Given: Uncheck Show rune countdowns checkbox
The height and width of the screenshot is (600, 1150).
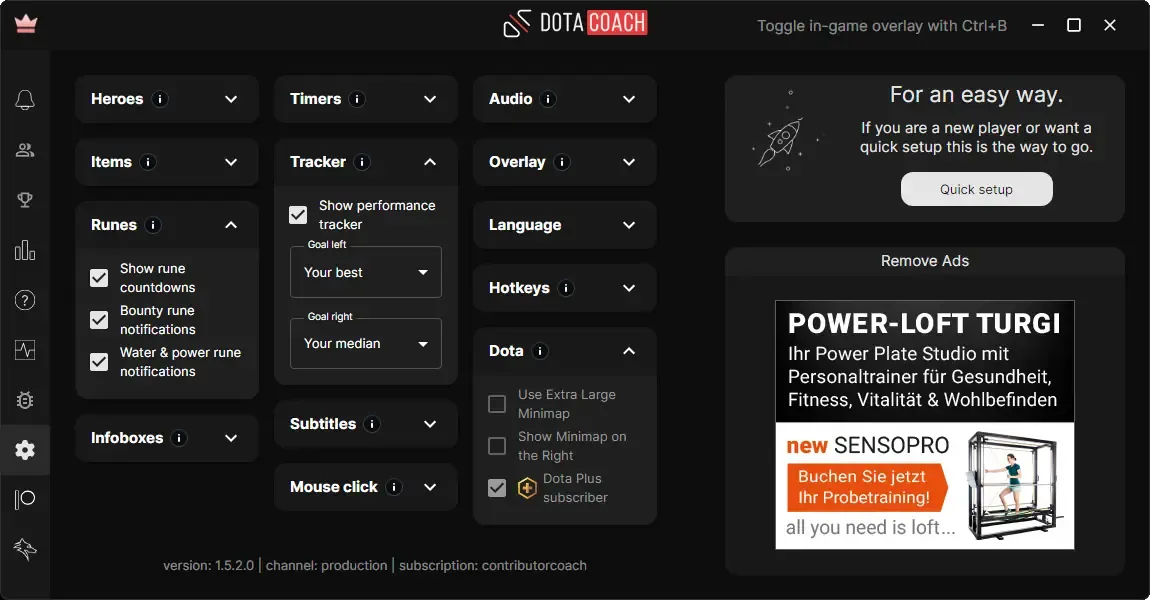Looking at the screenshot, I should click(99, 278).
